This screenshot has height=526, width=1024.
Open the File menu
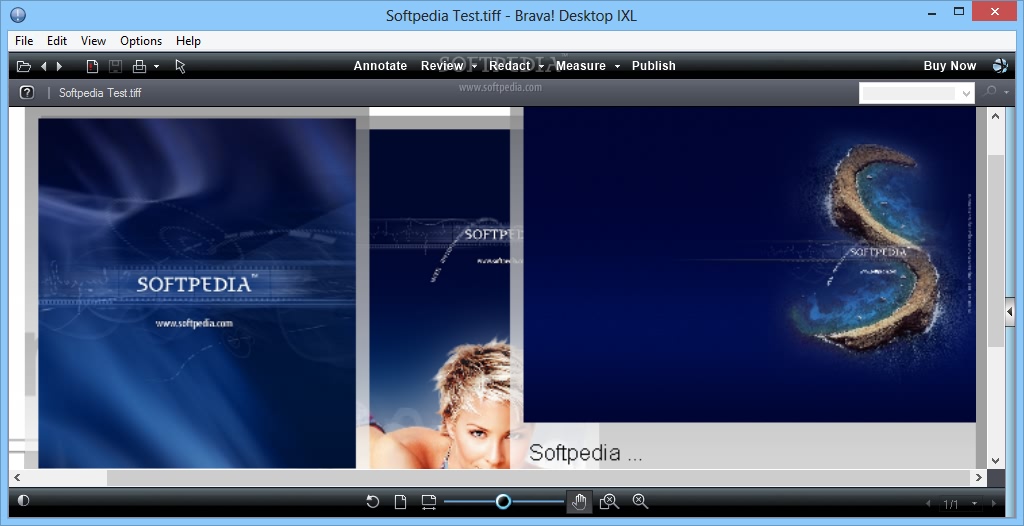(x=24, y=41)
